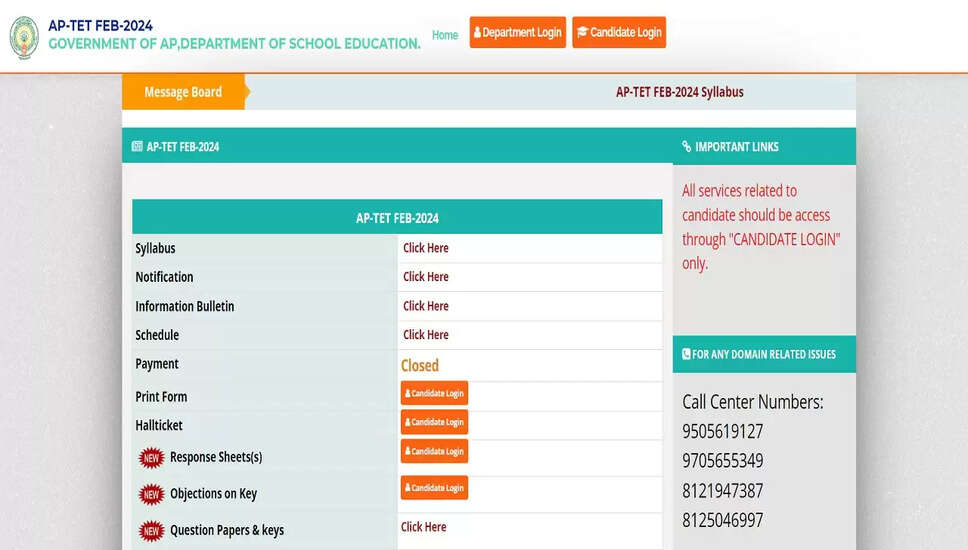Image resolution: width=968 pixels, height=550 pixels.
Task: Open the Notification Click Here link
Action: point(426,277)
